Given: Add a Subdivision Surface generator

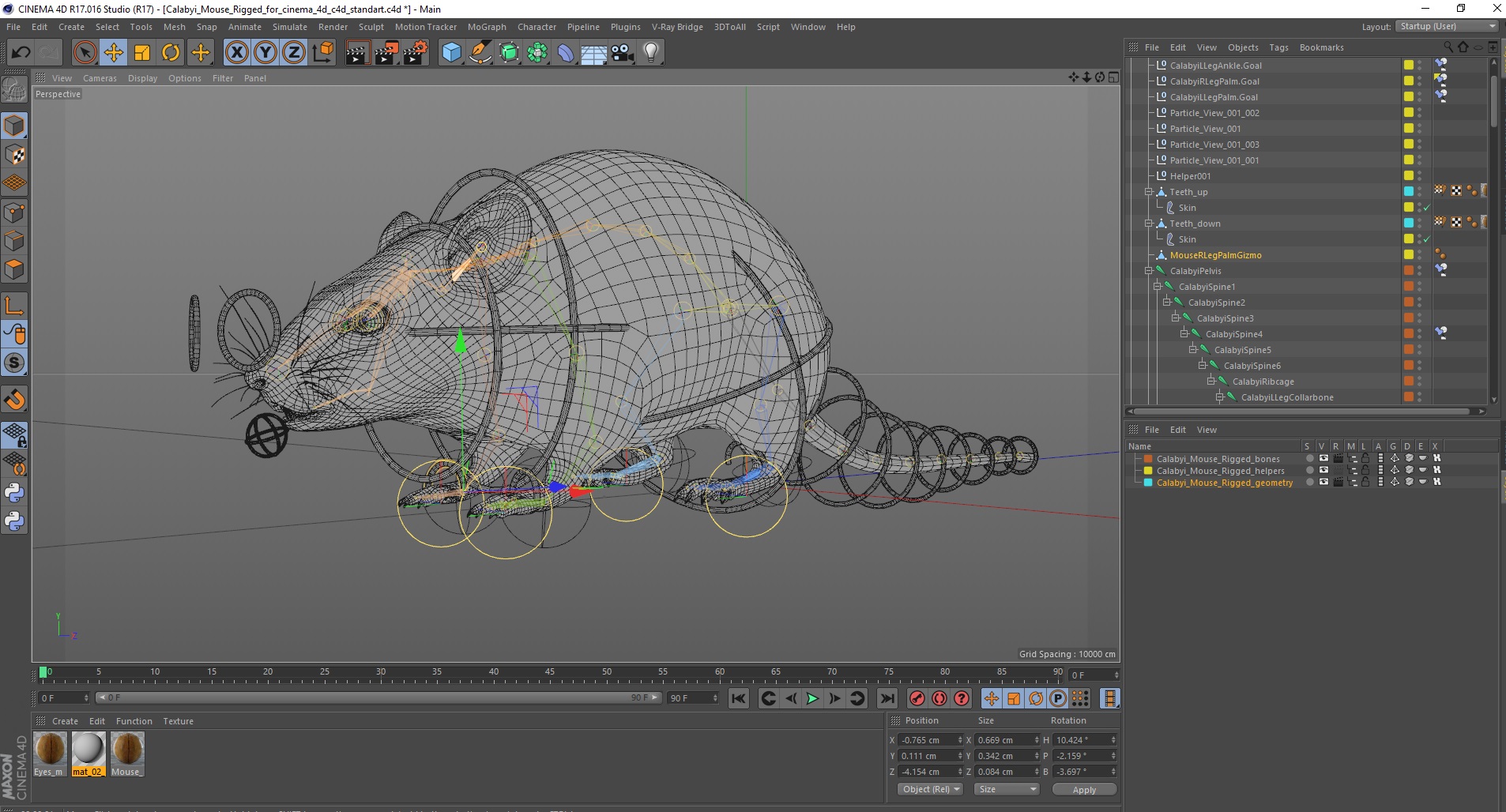Looking at the screenshot, I should click(x=509, y=53).
